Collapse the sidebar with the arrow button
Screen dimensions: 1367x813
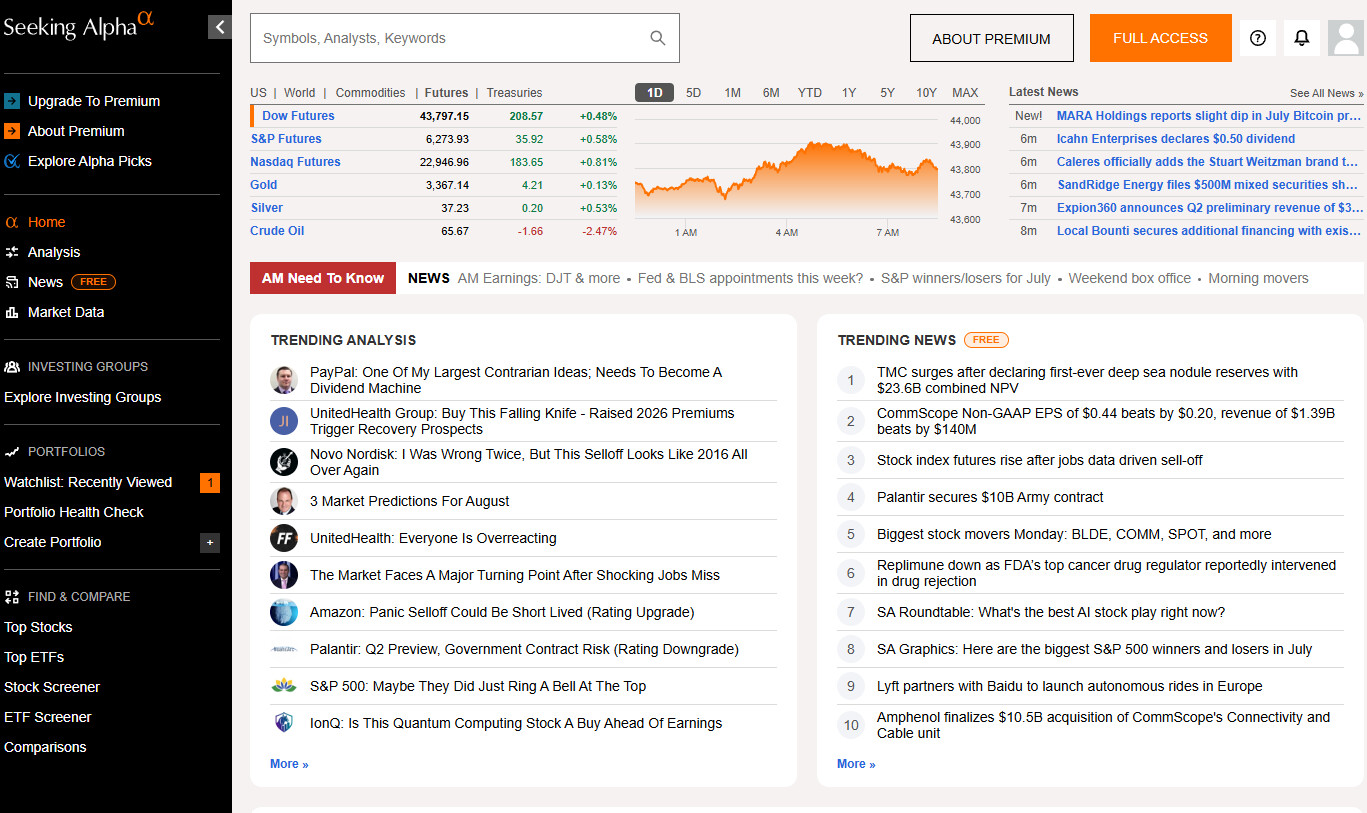pyautogui.click(x=219, y=27)
